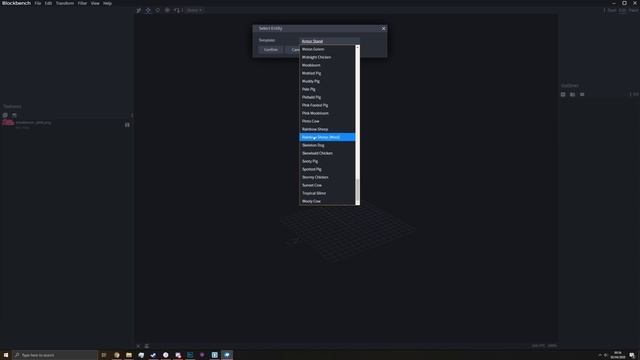This screenshot has width=640, height=360.
Task: Select the Pink Footed Pig entry
Action: 327,105
